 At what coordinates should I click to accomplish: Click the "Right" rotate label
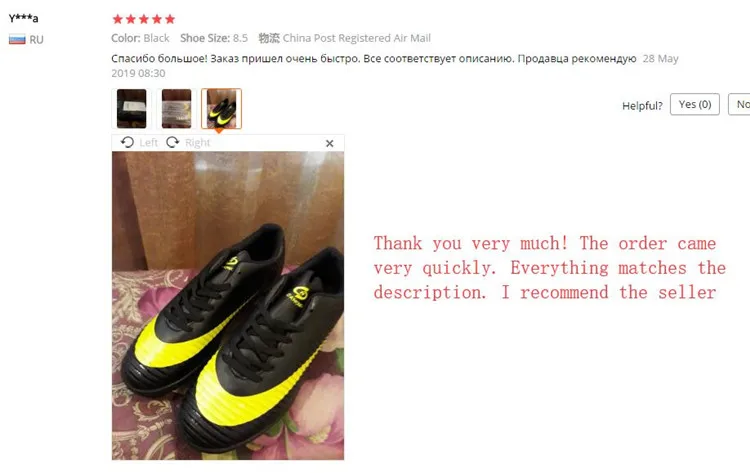pos(198,143)
